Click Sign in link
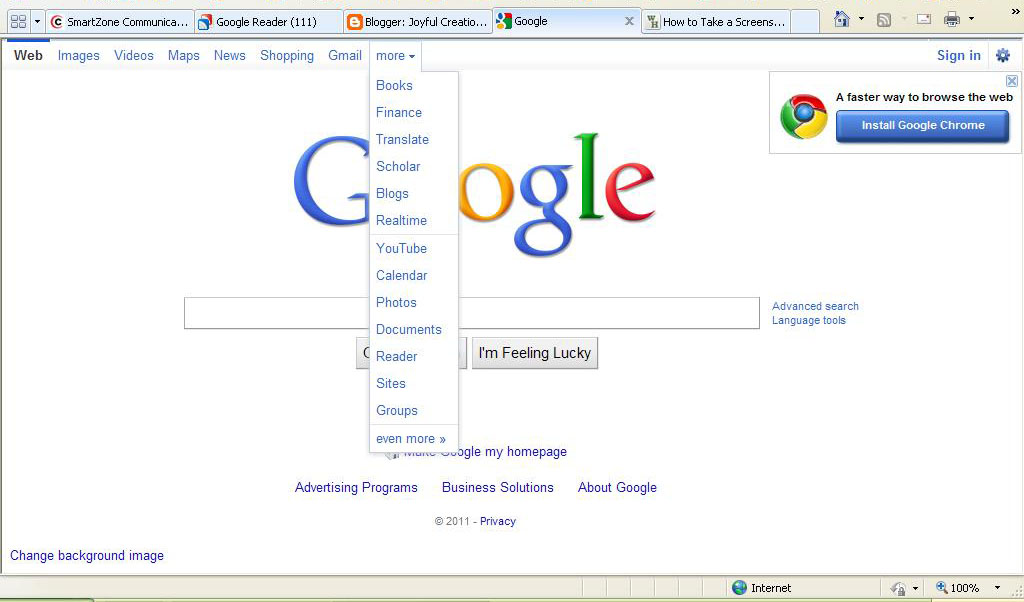The width and height of the screenshot is (1024, 602). [x=959, y=55]
